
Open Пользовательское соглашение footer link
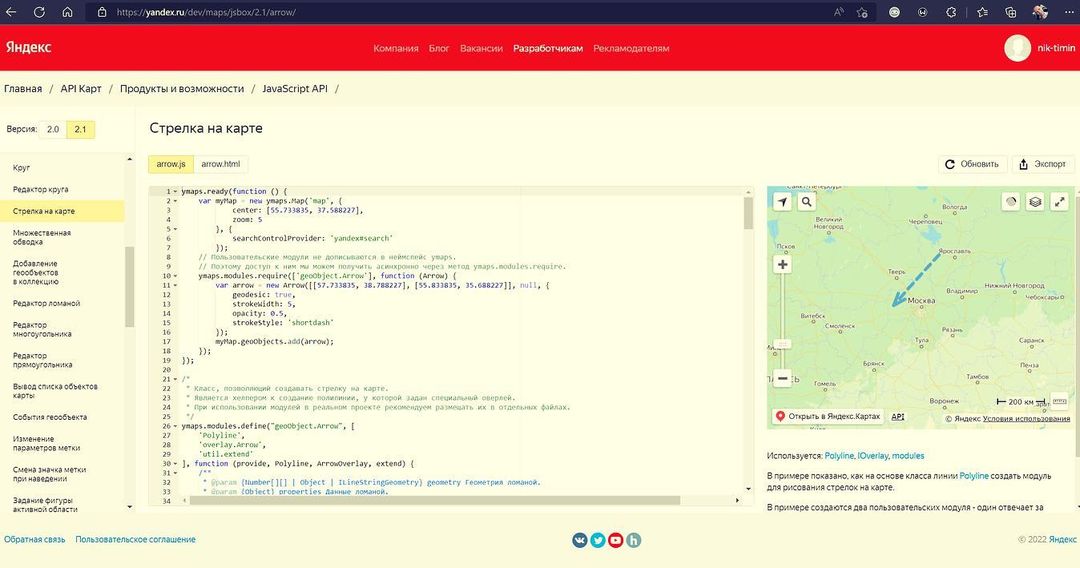click(x=136, y=540)
